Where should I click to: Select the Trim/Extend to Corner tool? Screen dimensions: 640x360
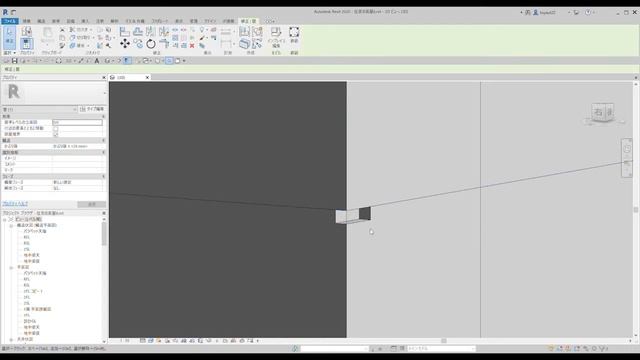pos(164,44)
